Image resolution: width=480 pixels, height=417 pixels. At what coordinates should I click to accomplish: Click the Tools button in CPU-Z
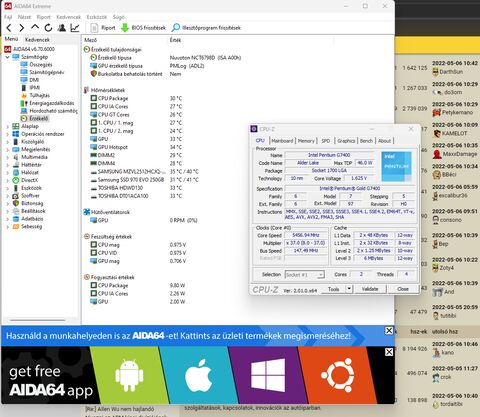[x=333, y=289]
